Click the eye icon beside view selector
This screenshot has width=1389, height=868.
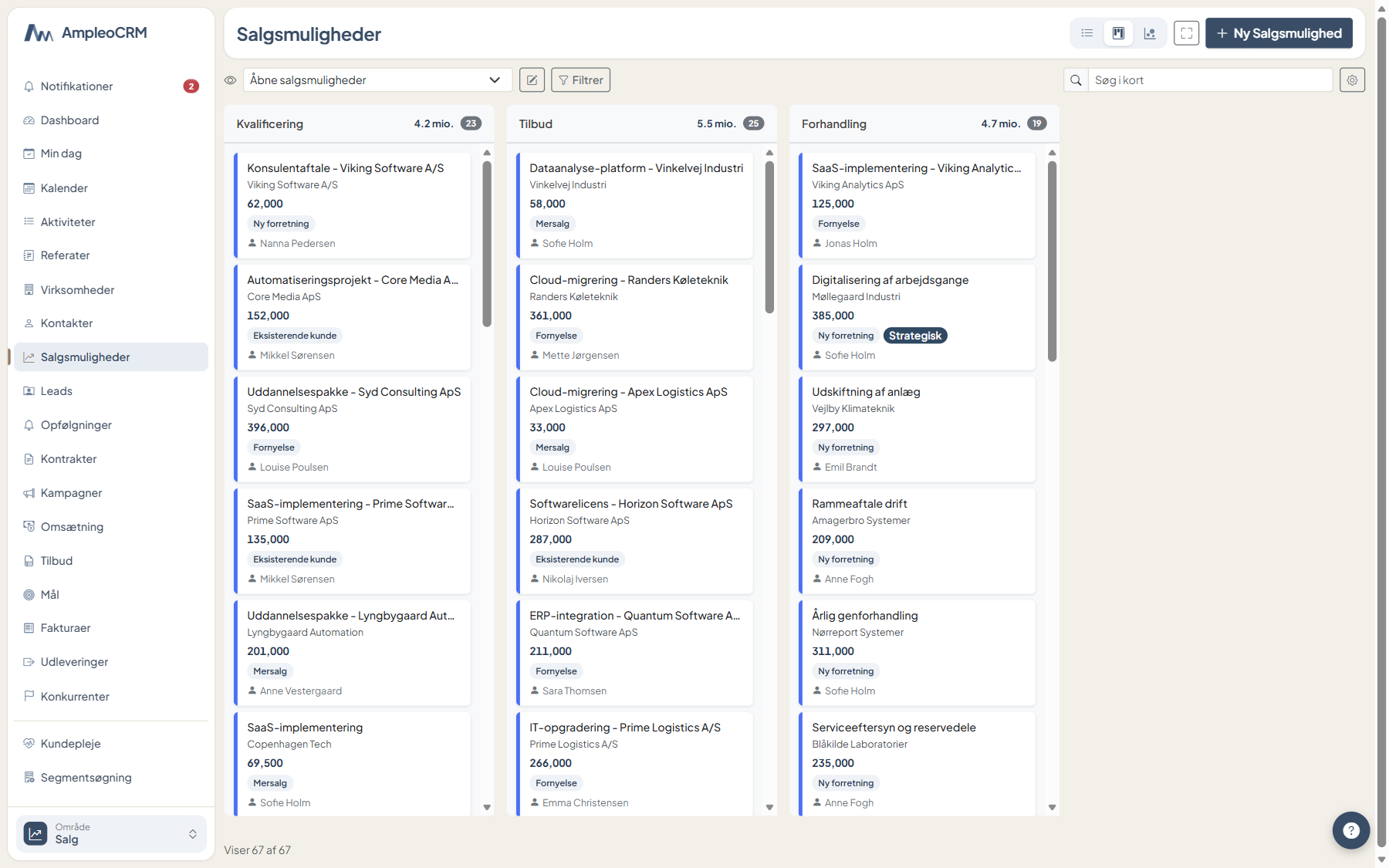point(230,80)
